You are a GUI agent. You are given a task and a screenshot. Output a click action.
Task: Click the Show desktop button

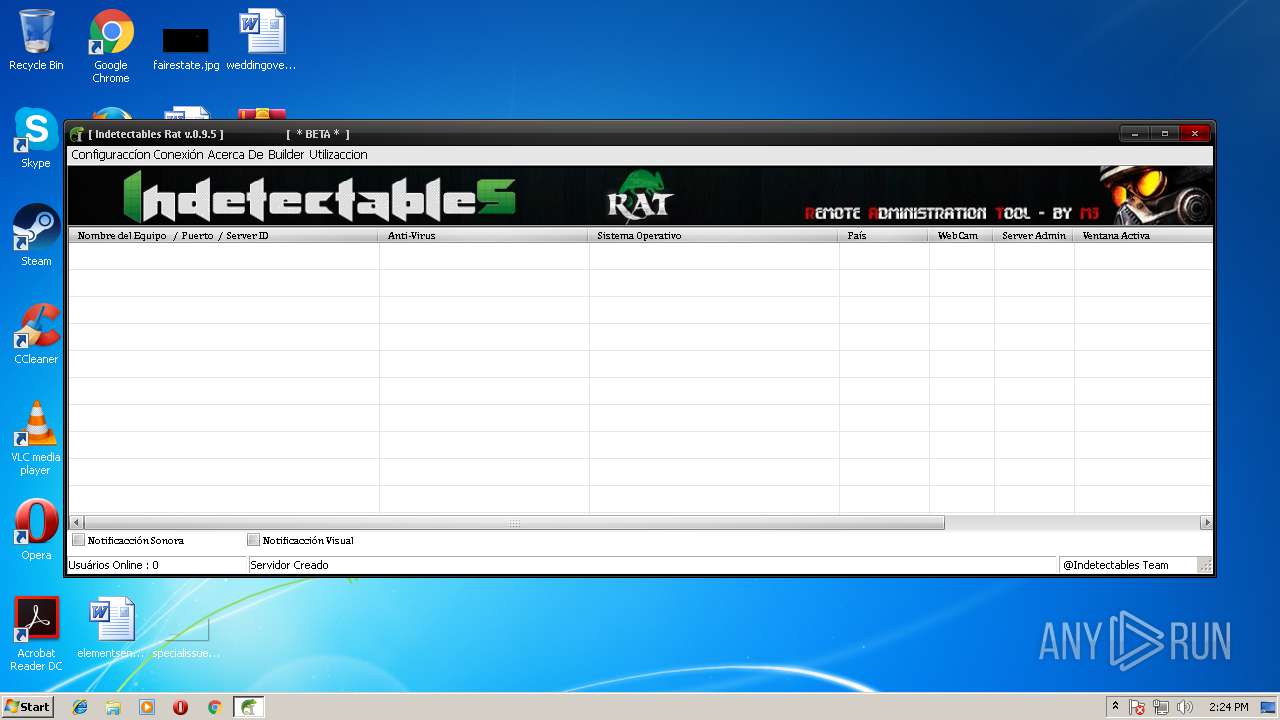click(x=1269, y=707)
